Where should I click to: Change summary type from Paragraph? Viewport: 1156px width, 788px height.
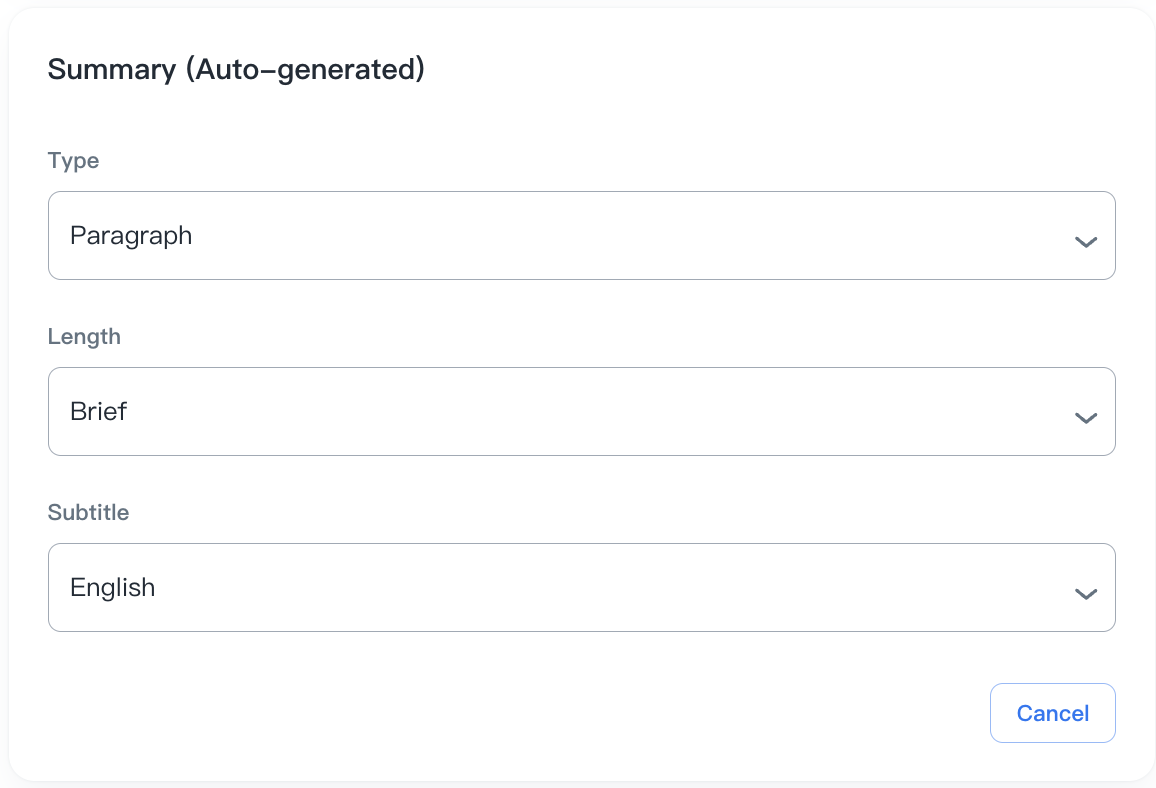[x=581, y=235]
